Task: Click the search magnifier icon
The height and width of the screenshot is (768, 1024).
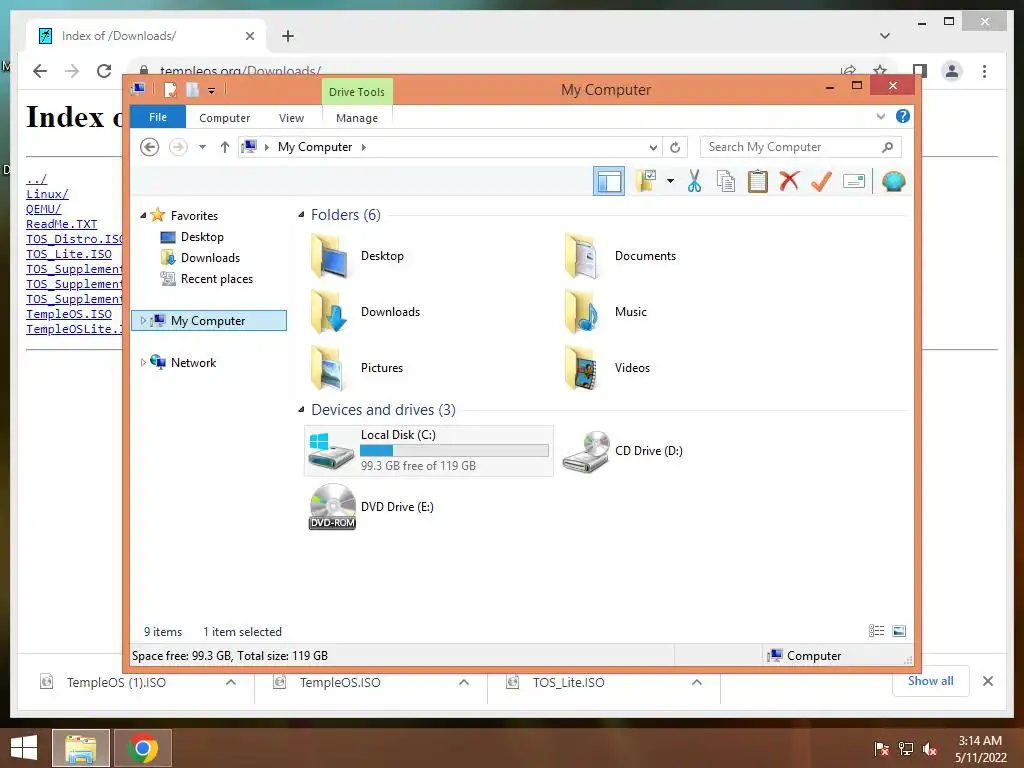Action: pyautogui.click(x=887, y=147)
